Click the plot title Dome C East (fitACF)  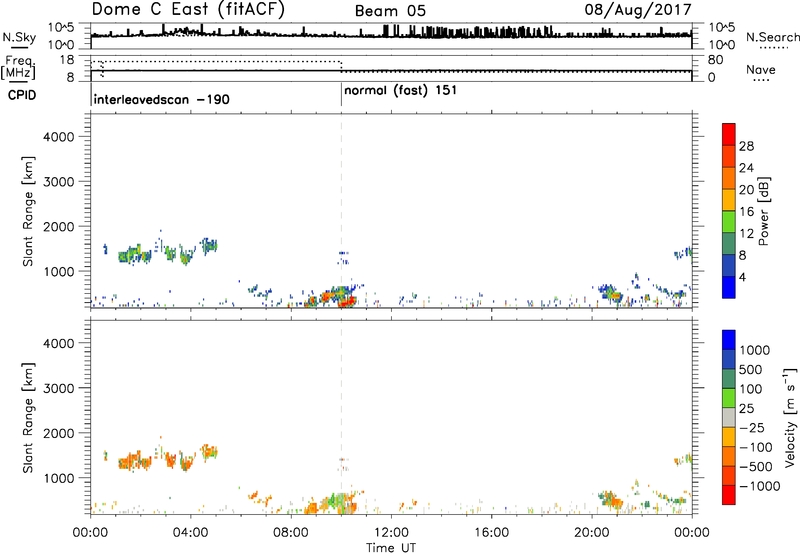(x=188, y=9)
